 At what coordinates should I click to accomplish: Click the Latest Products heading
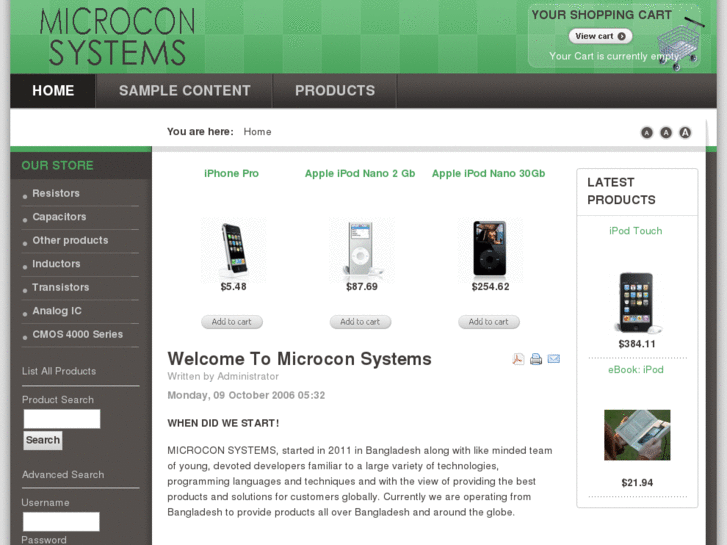[x=621, y=191]
